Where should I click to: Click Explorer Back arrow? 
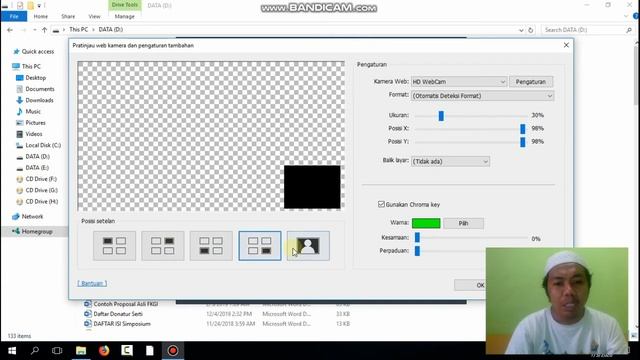[x=10, y=30]
